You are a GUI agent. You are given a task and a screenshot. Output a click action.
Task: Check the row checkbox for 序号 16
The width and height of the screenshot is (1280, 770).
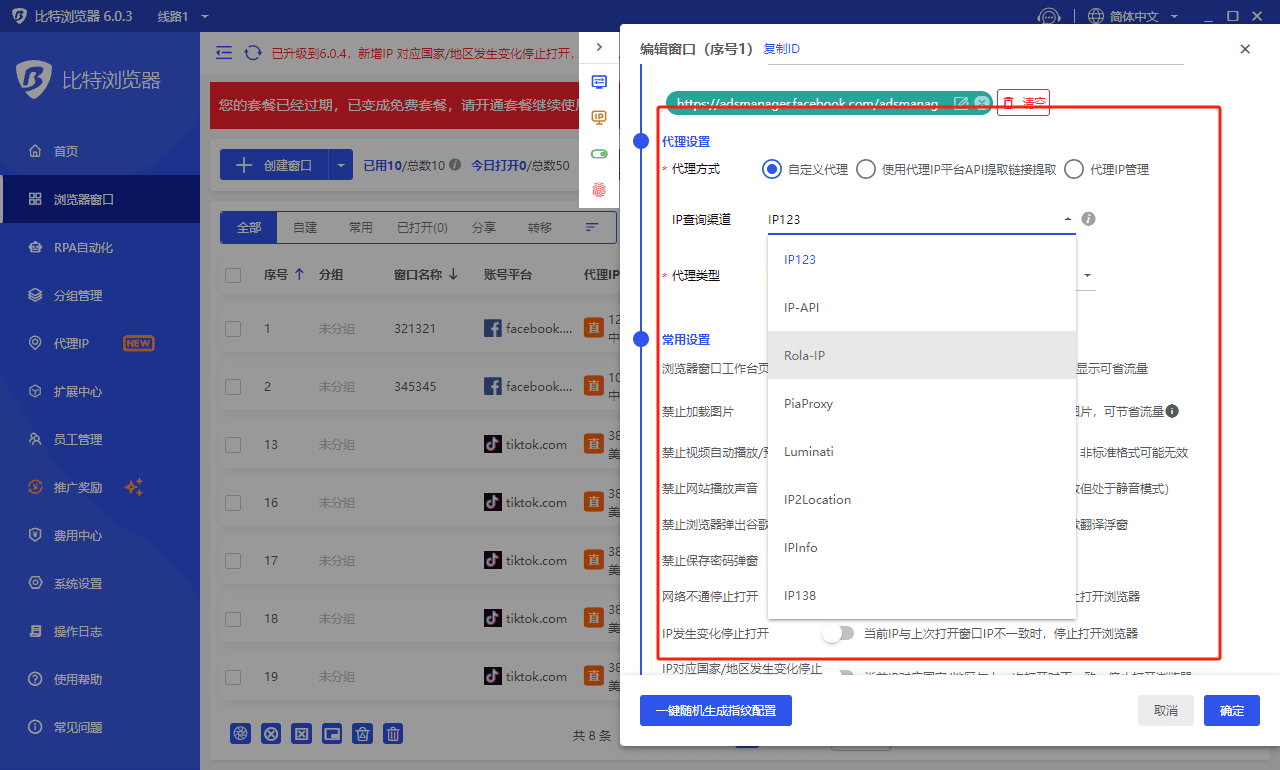[x=233, y=502]
